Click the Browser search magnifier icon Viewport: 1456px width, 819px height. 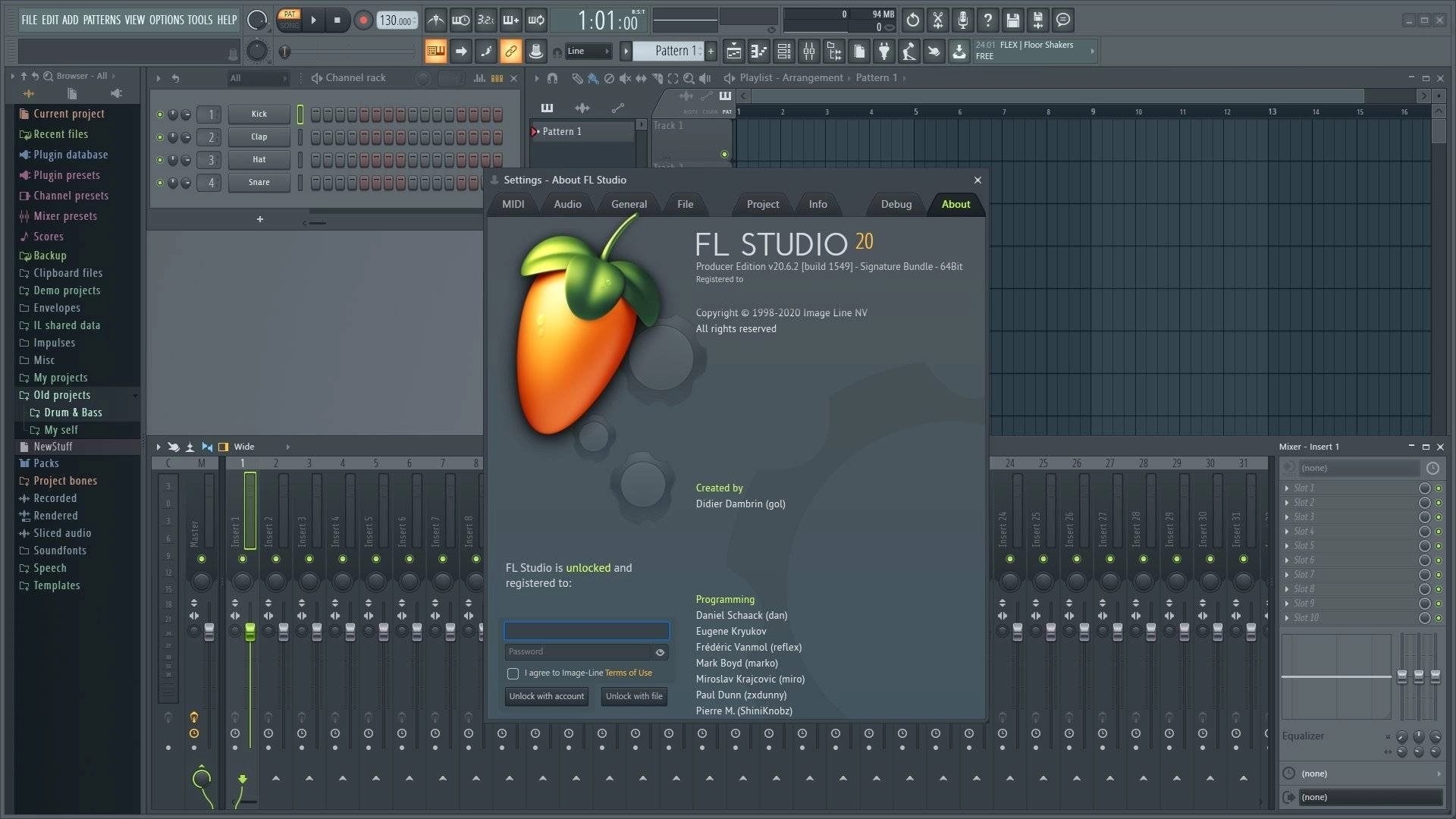[x=48, y=76]
